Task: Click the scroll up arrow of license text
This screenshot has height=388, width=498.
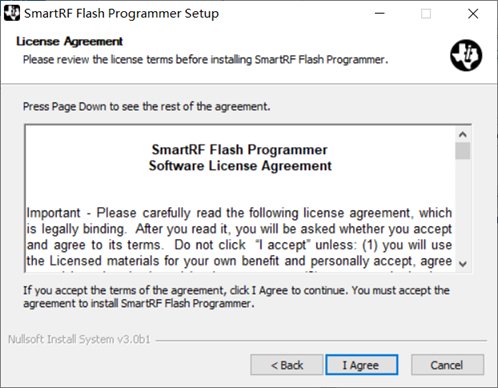Action: (x=463, y=135)
